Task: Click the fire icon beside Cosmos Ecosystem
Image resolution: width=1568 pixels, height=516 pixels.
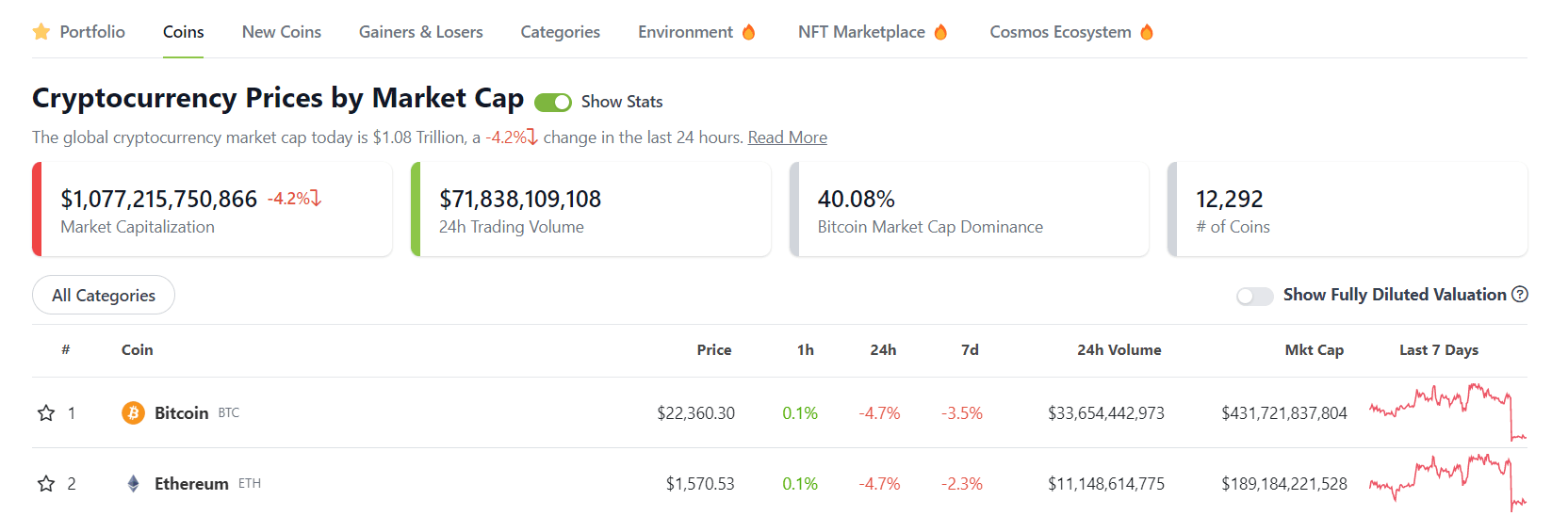Action: pyautogui.click(x=1147, y=32)
